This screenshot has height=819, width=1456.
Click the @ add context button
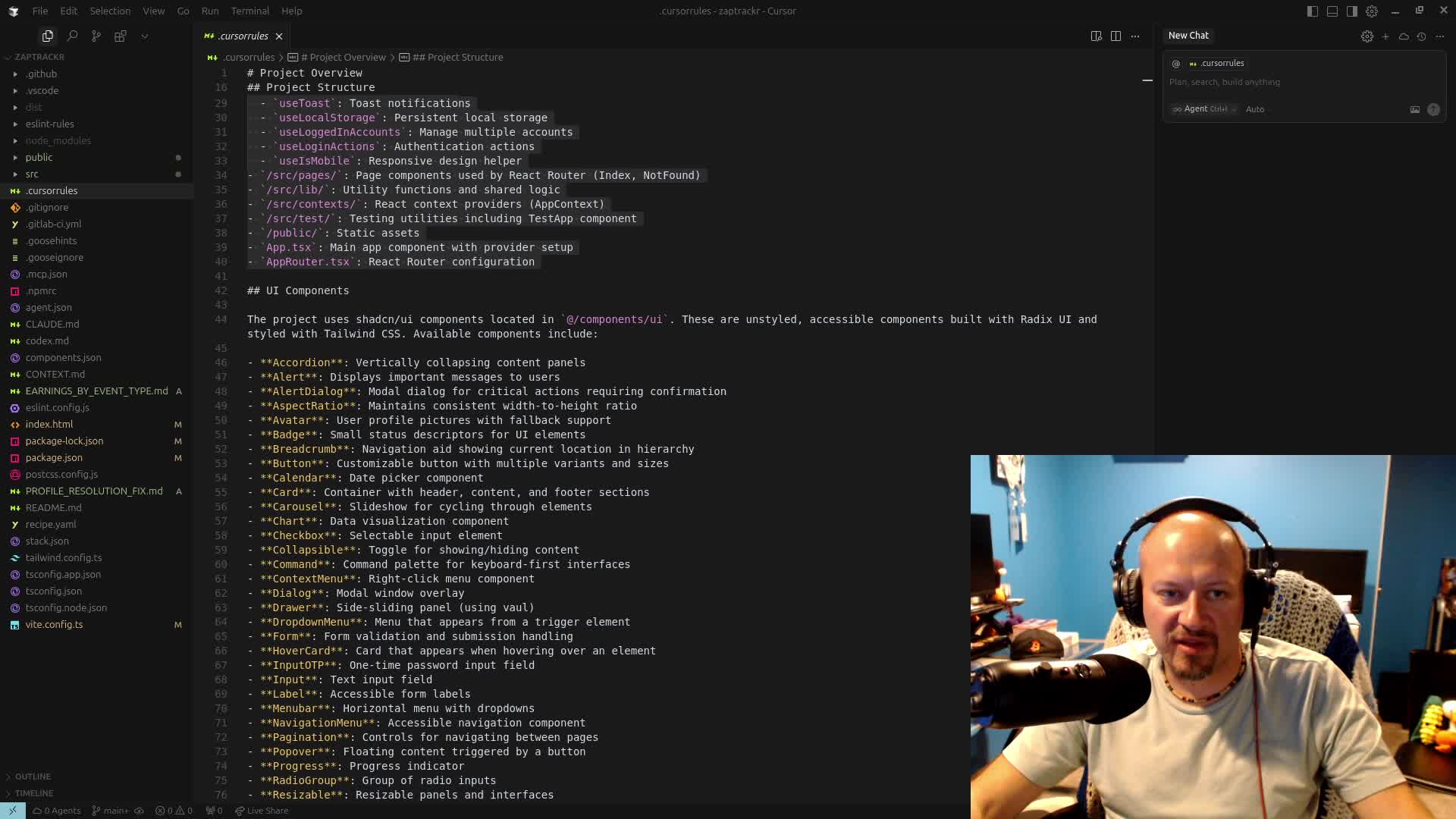(x=1176, y=64)
